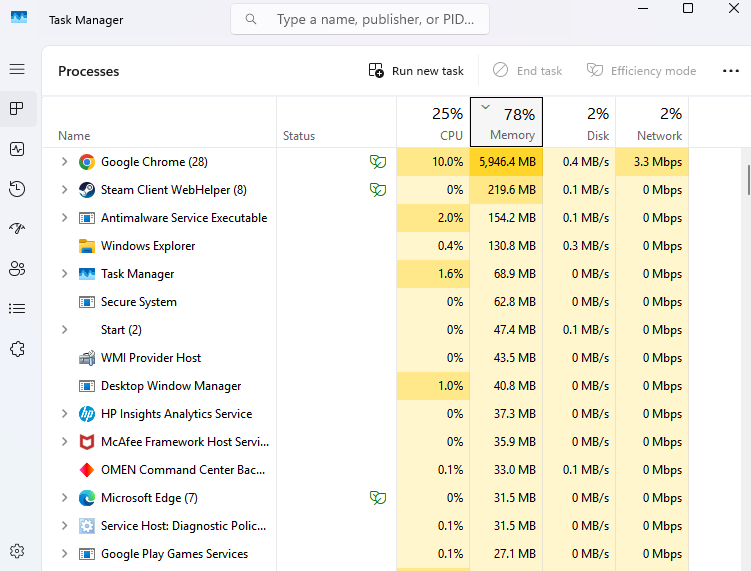This screenshot has height=571, width=751.
Task: Click Run new task button
Action: [x=416, y=71]
